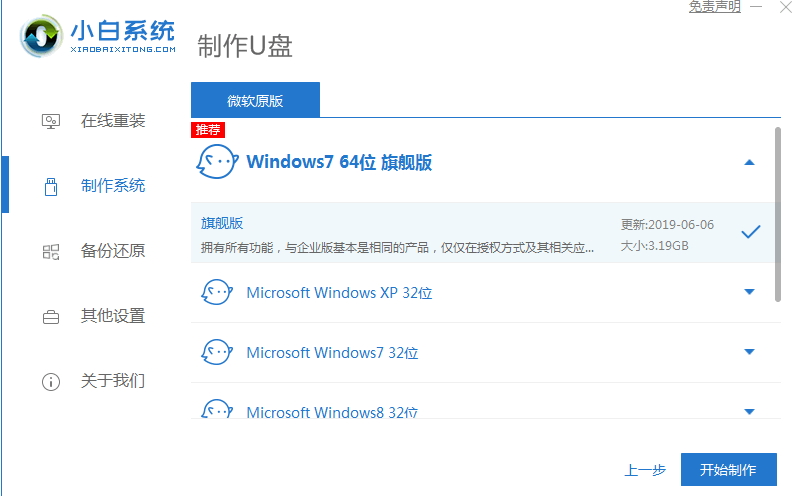
Task: Toggle the 旗舰版 edition checkmark
Action: point(750,232)
